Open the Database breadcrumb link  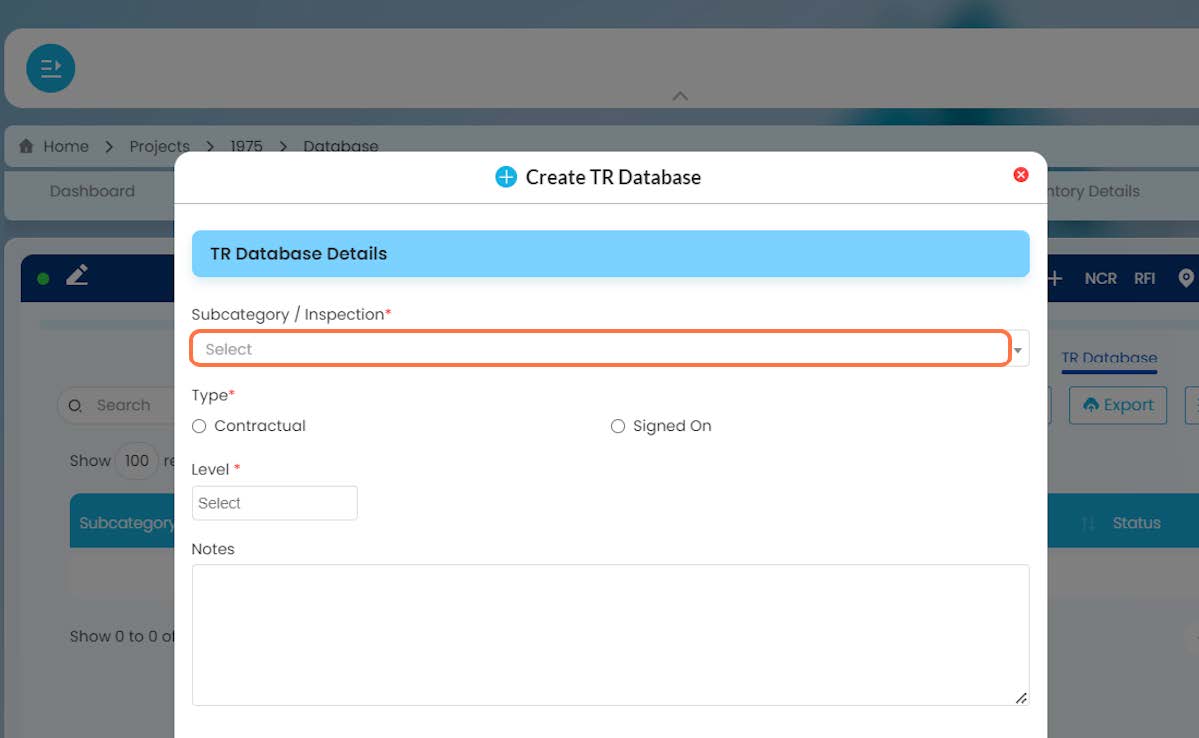click(x=341, y=146)
